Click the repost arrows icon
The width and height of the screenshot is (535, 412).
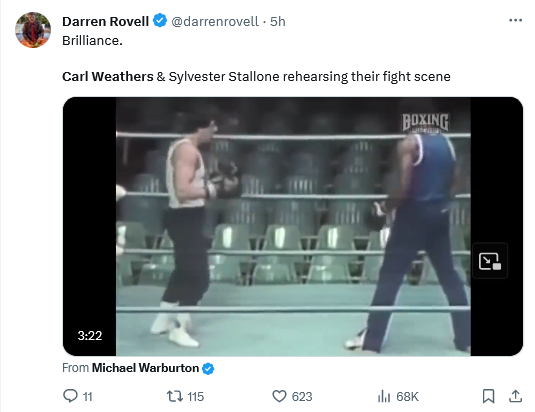click(x=175, y=396)
